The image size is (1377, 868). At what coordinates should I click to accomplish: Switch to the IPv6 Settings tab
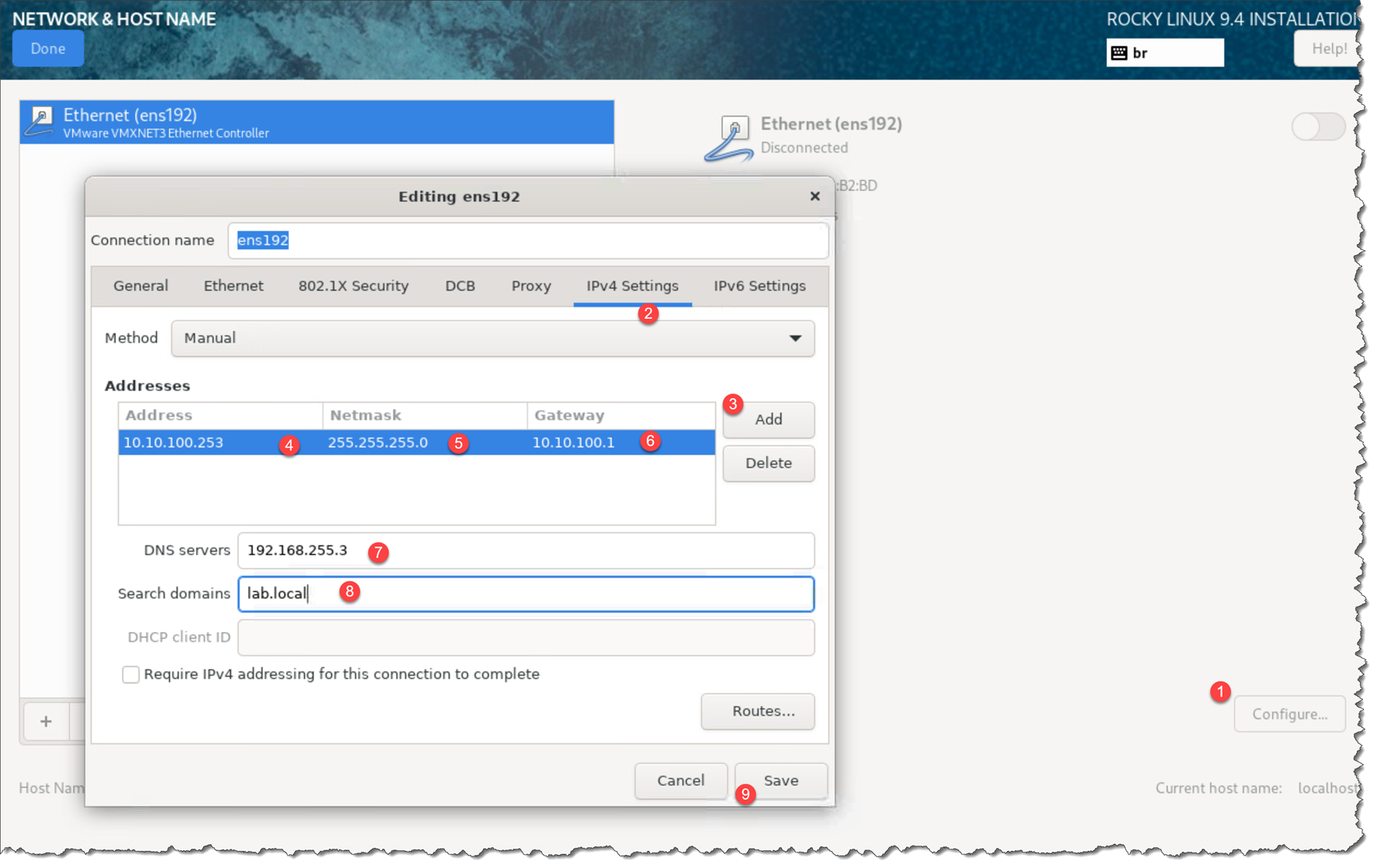point(759,286)
